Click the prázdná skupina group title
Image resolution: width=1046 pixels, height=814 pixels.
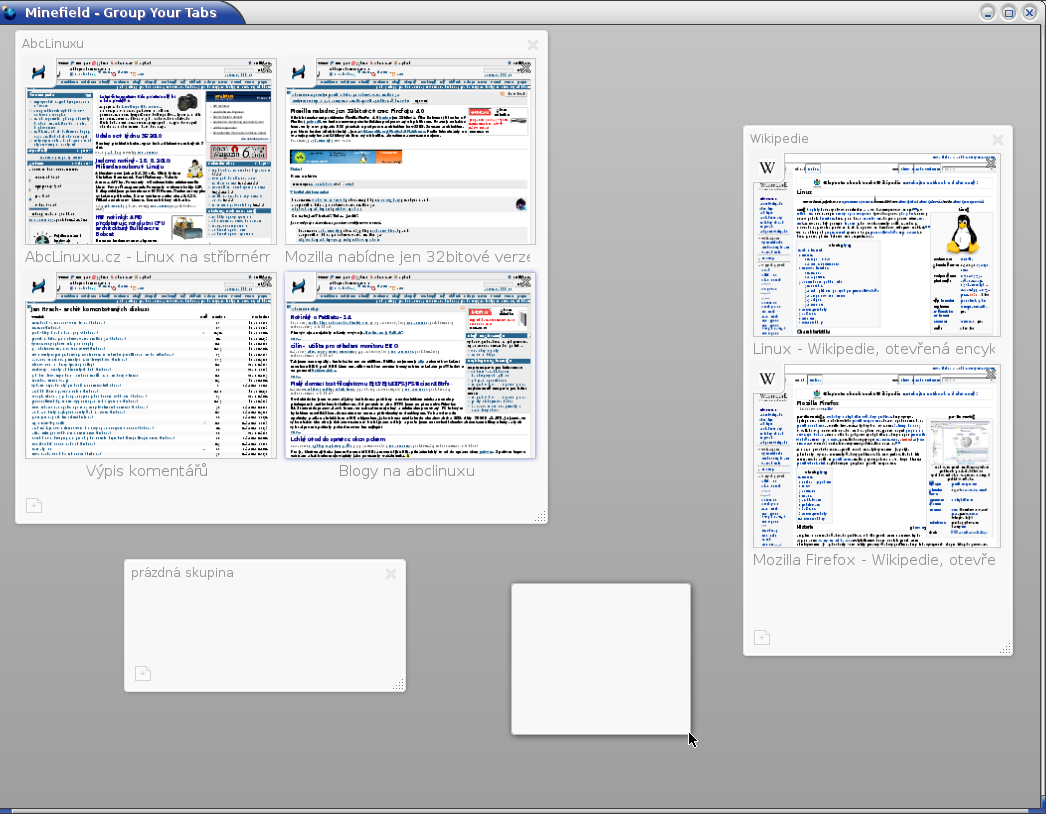[x=182, y=573]
